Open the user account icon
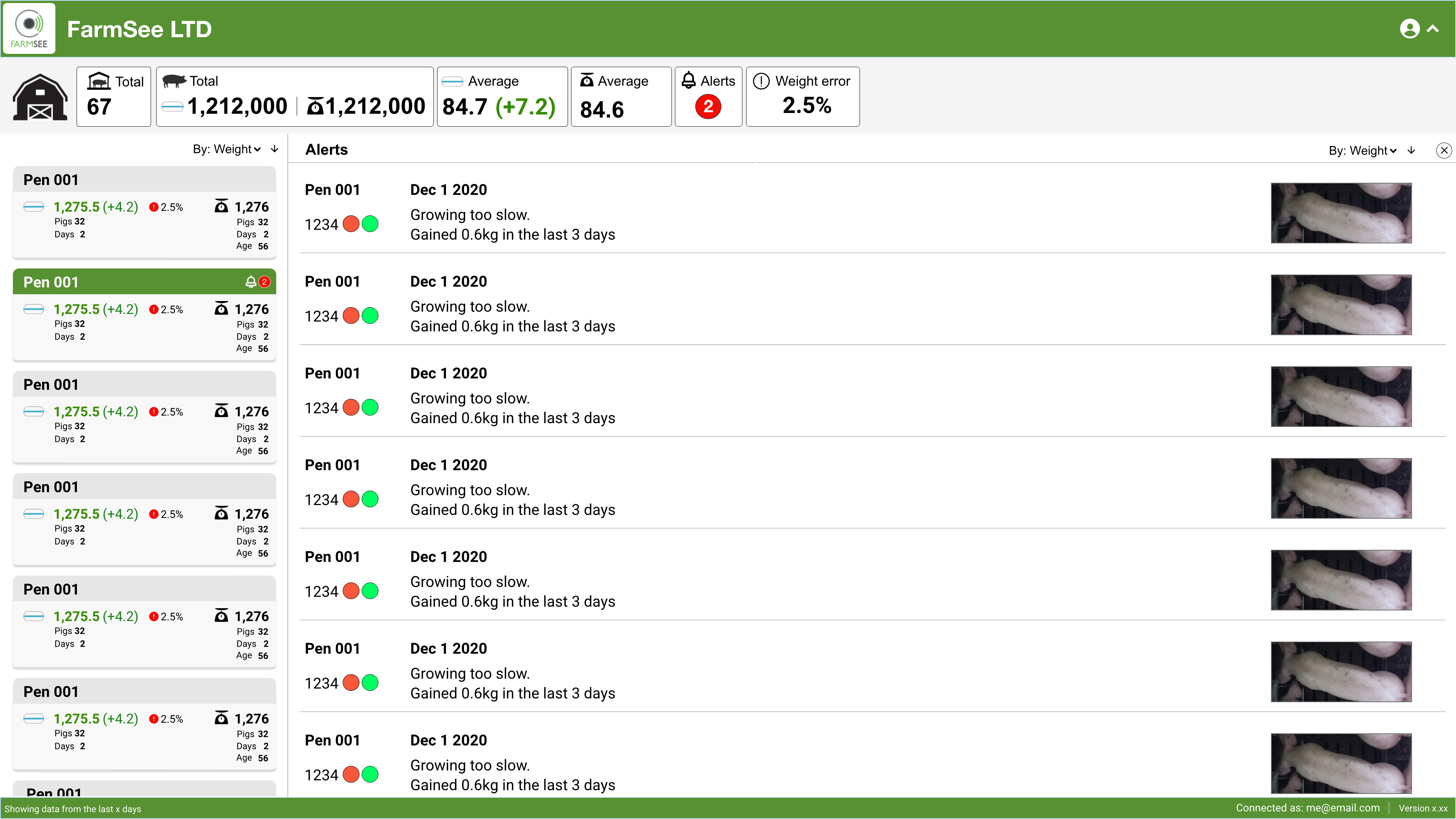Screen dimensions: 1456x819 click(1409, 29)
